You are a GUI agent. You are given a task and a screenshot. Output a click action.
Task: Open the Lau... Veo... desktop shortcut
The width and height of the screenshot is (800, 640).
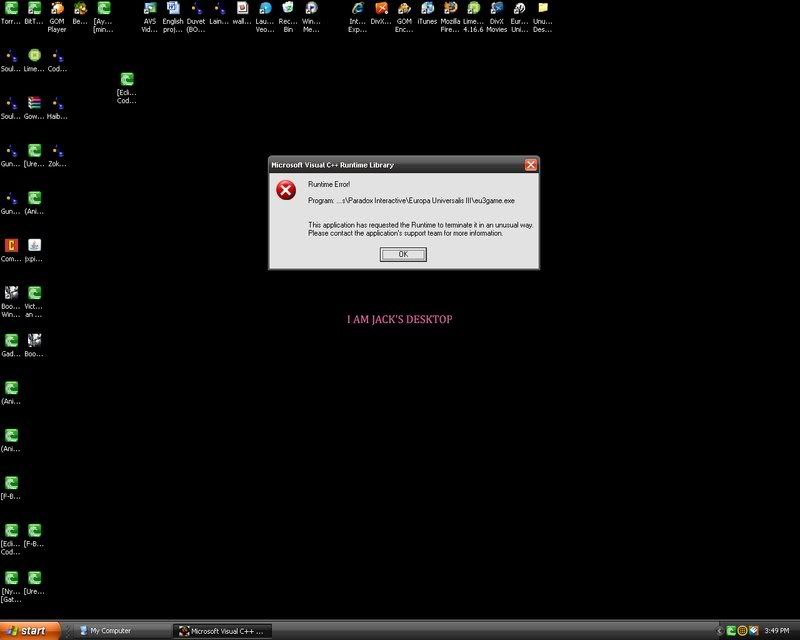(x=265, y=17)
